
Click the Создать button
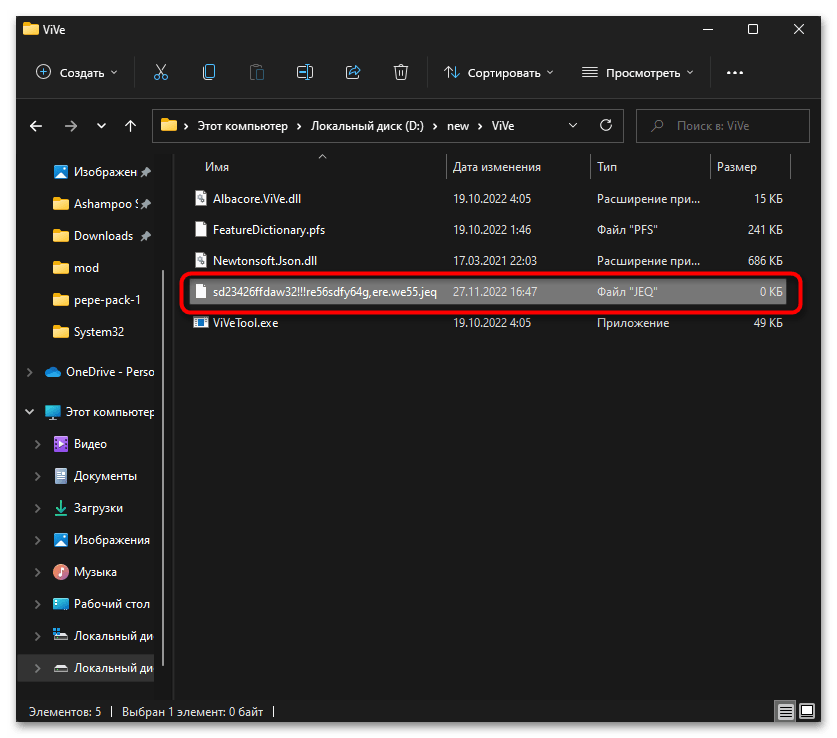pos(76,72)
